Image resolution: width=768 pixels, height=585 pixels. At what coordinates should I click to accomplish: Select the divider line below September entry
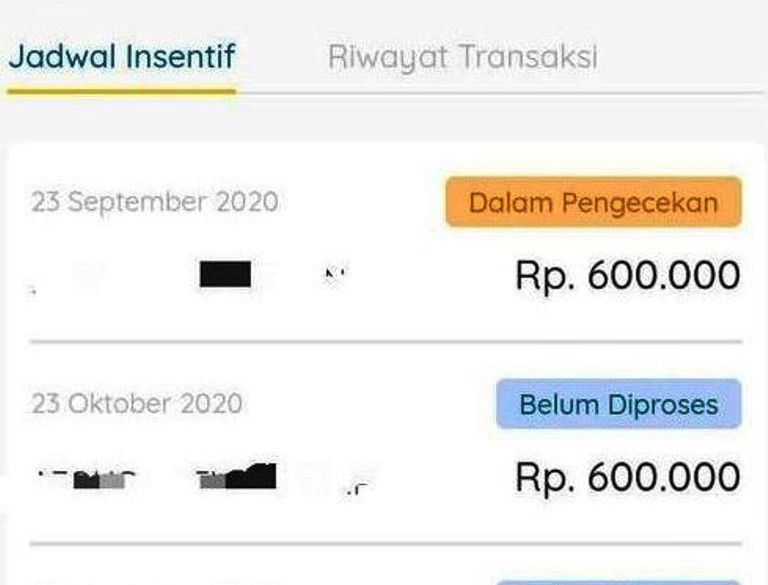click(386, 341)
